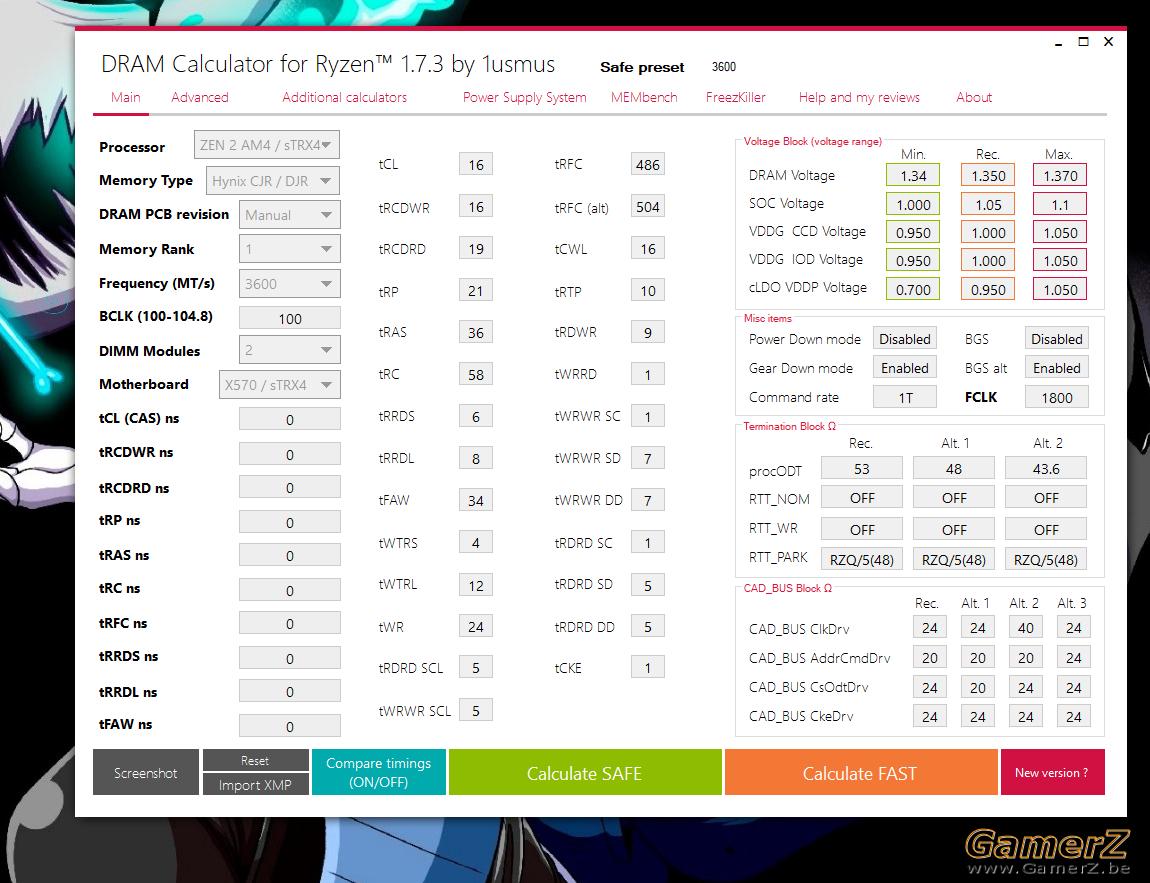Viewport: 1150px width, 883px height.
Task: Click the tCL value 16
Action: [476, 164]
